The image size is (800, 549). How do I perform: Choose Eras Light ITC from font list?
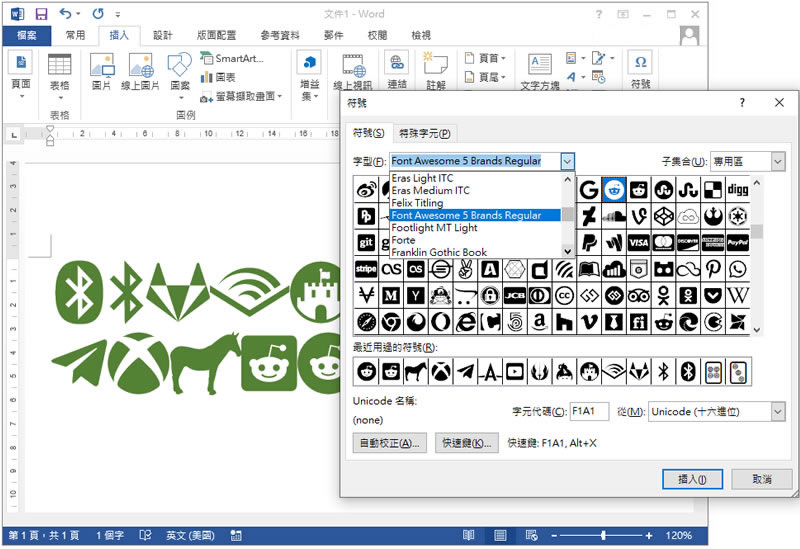click(x=476, y=178)
